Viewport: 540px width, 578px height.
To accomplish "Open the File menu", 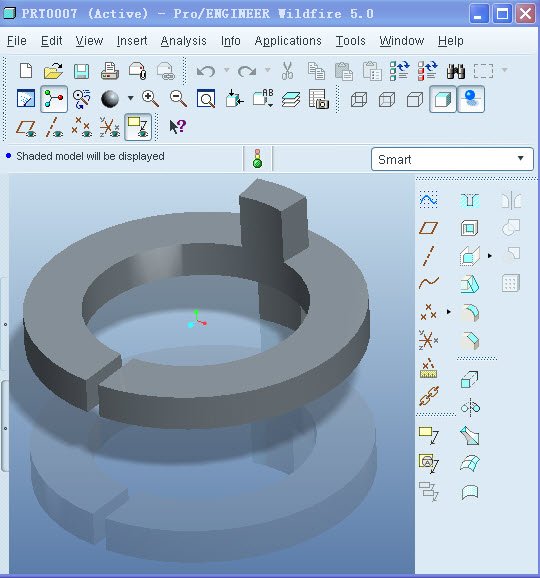I will click(17, 41).
